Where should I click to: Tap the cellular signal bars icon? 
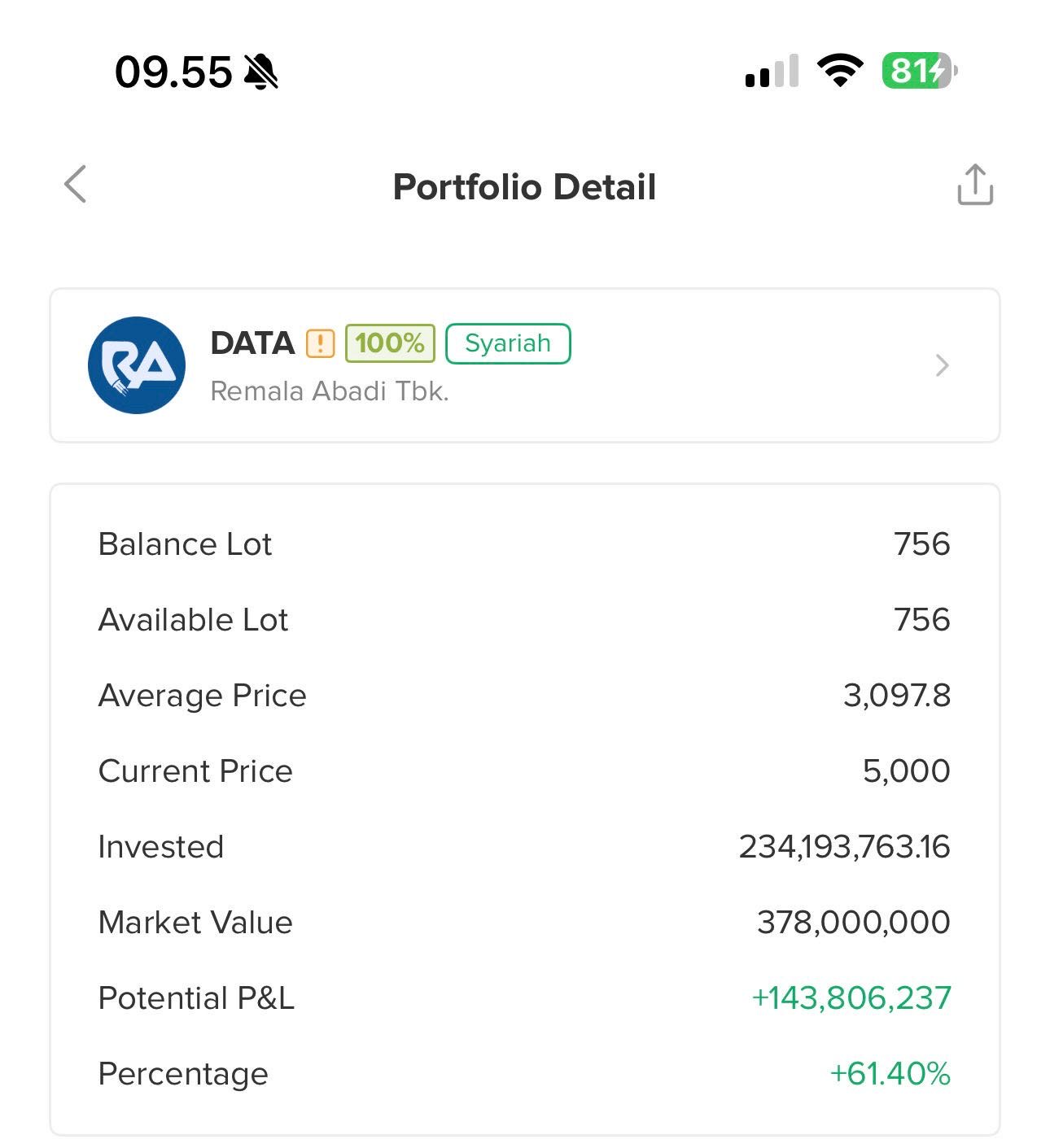click(x=772, y=72)
